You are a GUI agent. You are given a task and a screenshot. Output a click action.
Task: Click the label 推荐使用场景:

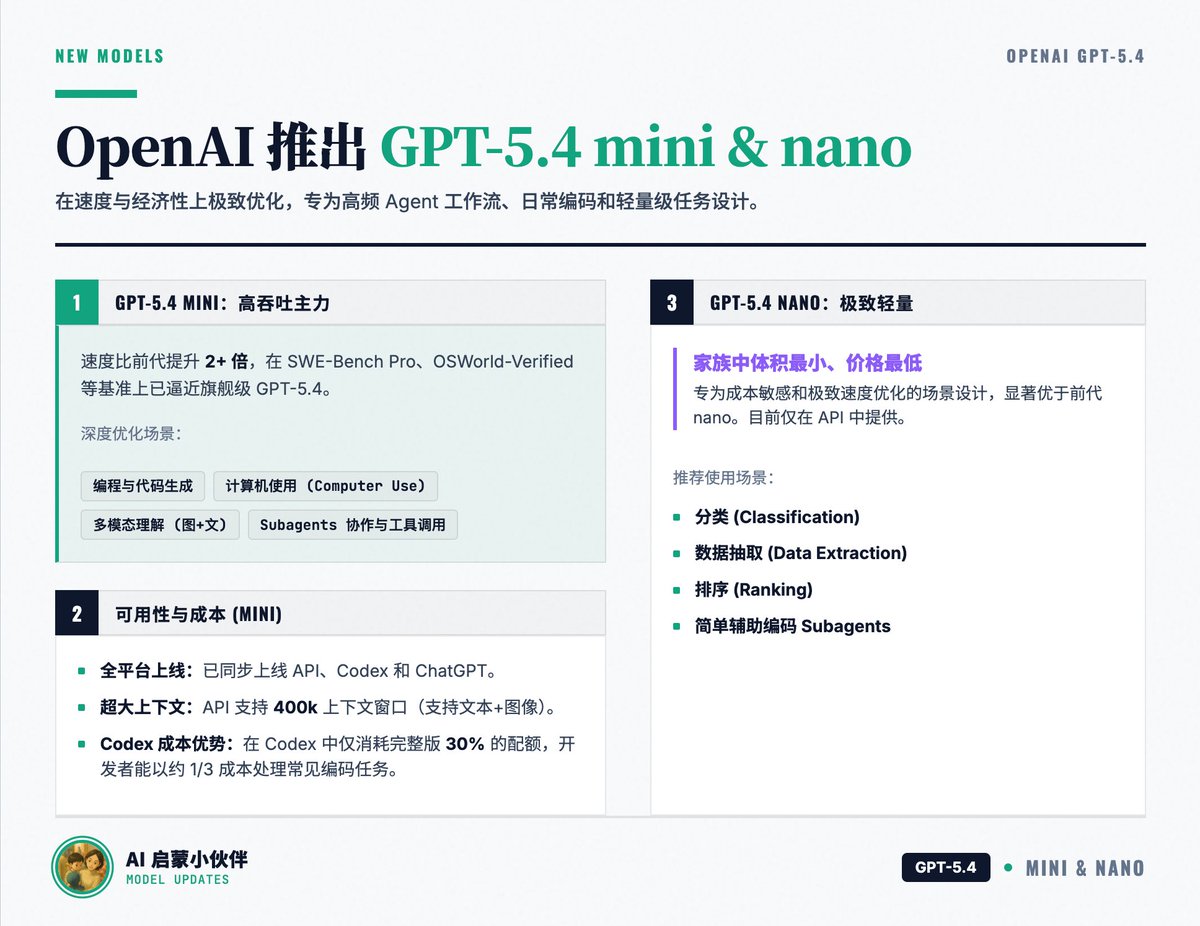coord(723,478)
